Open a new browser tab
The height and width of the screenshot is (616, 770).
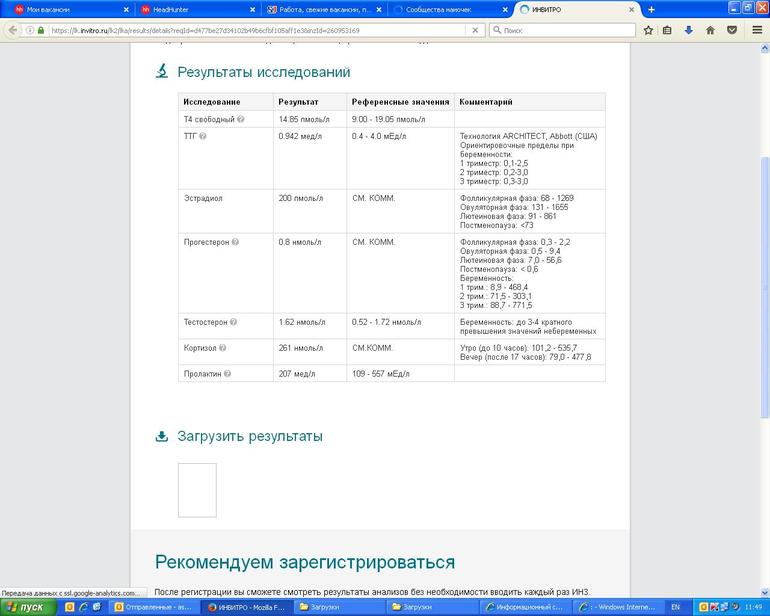pos(651,9)
